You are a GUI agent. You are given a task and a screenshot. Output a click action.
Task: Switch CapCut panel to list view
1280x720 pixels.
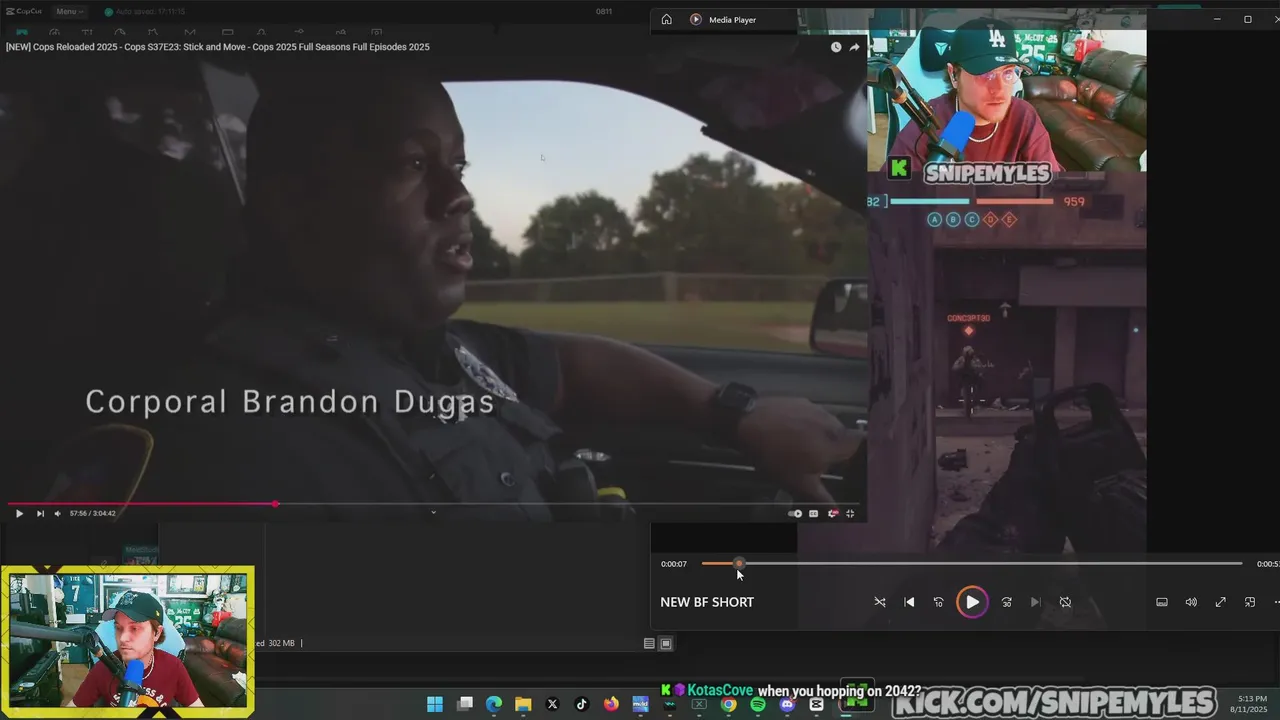pos(649,643)
